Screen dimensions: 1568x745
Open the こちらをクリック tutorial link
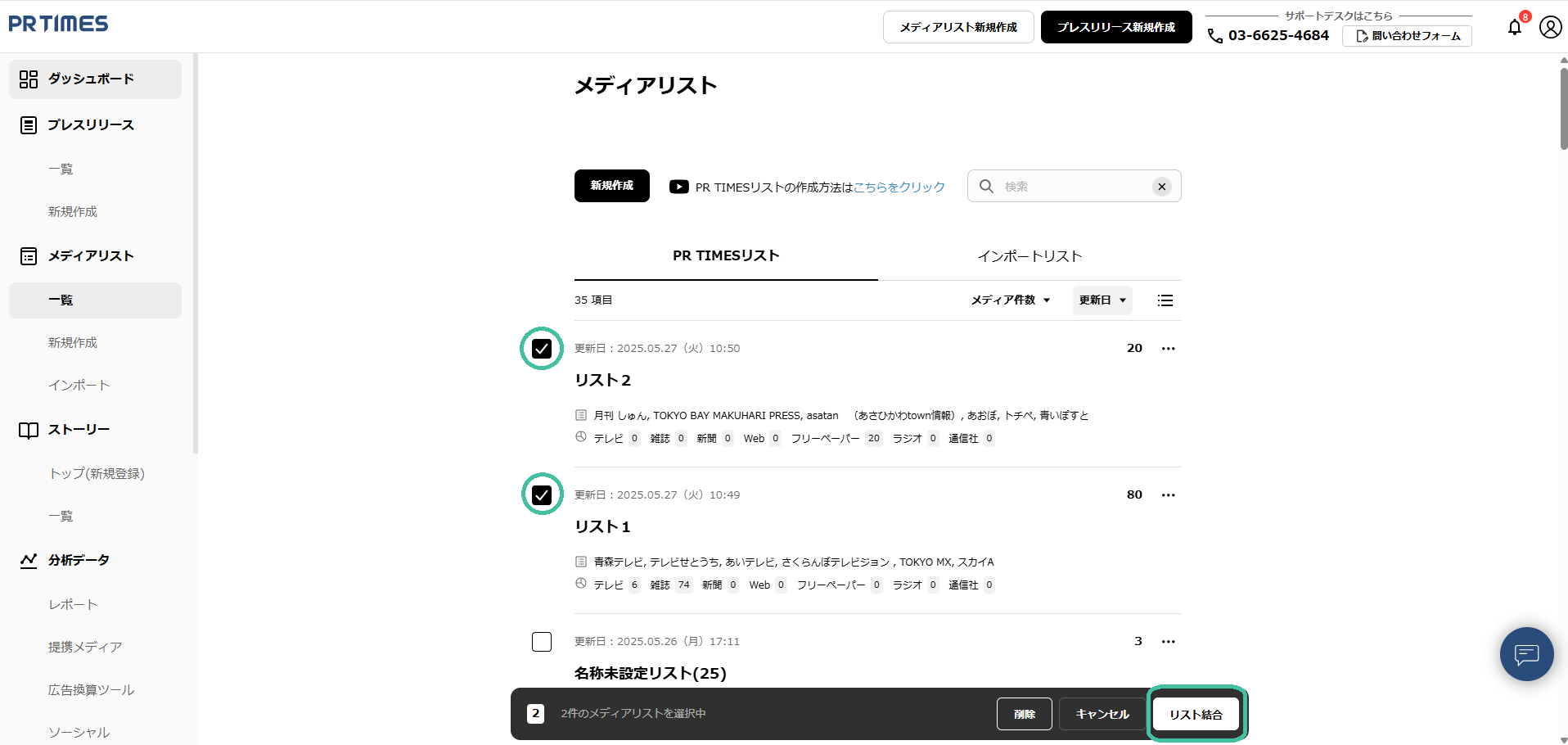[899, 187]
